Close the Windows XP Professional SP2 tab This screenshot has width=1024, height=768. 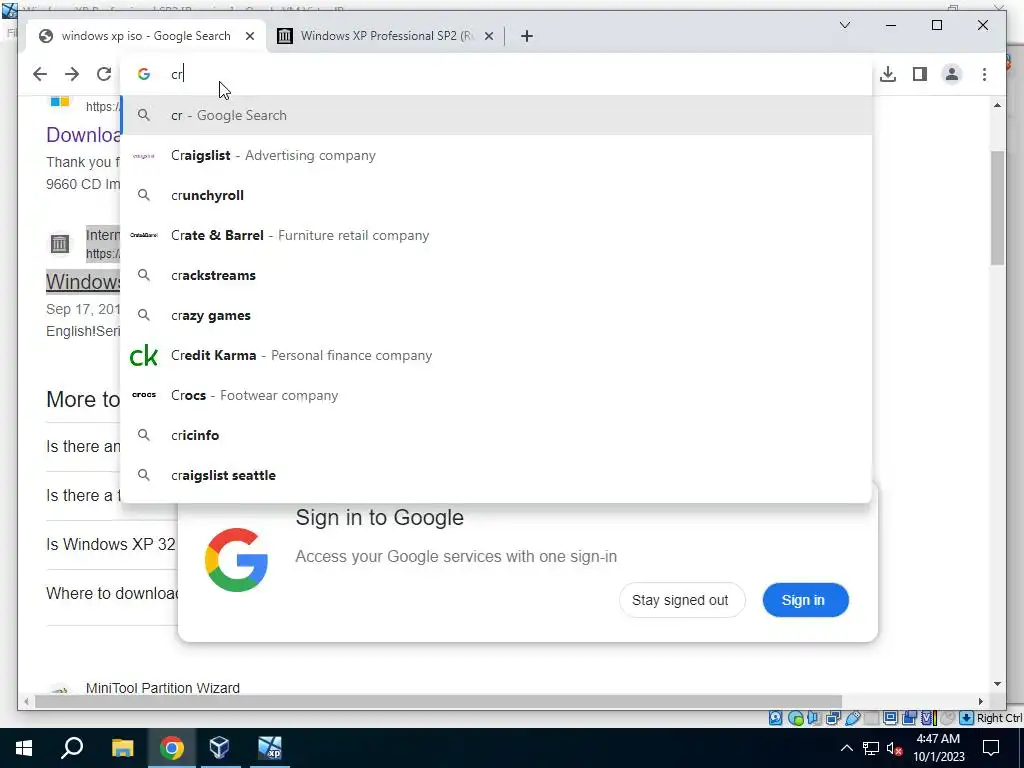(488, 36)
